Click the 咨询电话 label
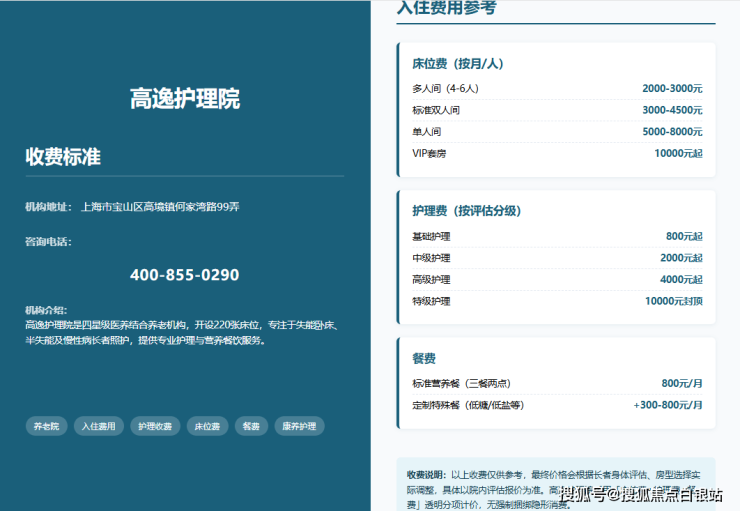 (48, 242)
